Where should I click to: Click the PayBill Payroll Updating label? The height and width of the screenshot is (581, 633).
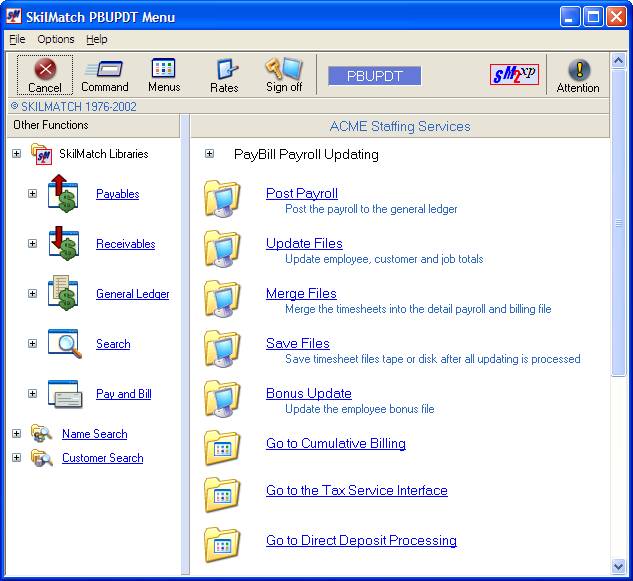[306, 155]
